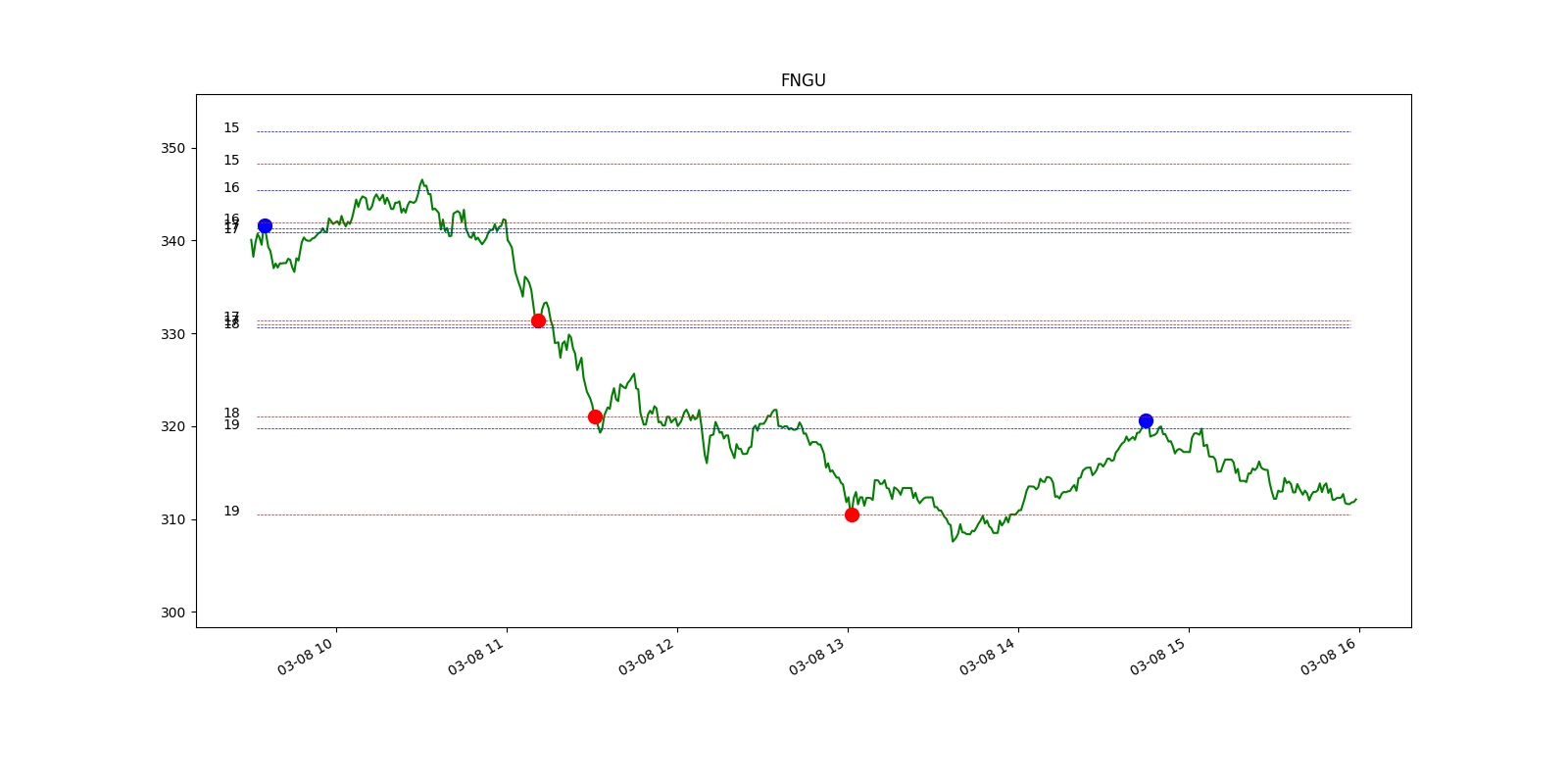Click the y-axis label 340
Screen dimensions: 1568x784
(172, 241)
